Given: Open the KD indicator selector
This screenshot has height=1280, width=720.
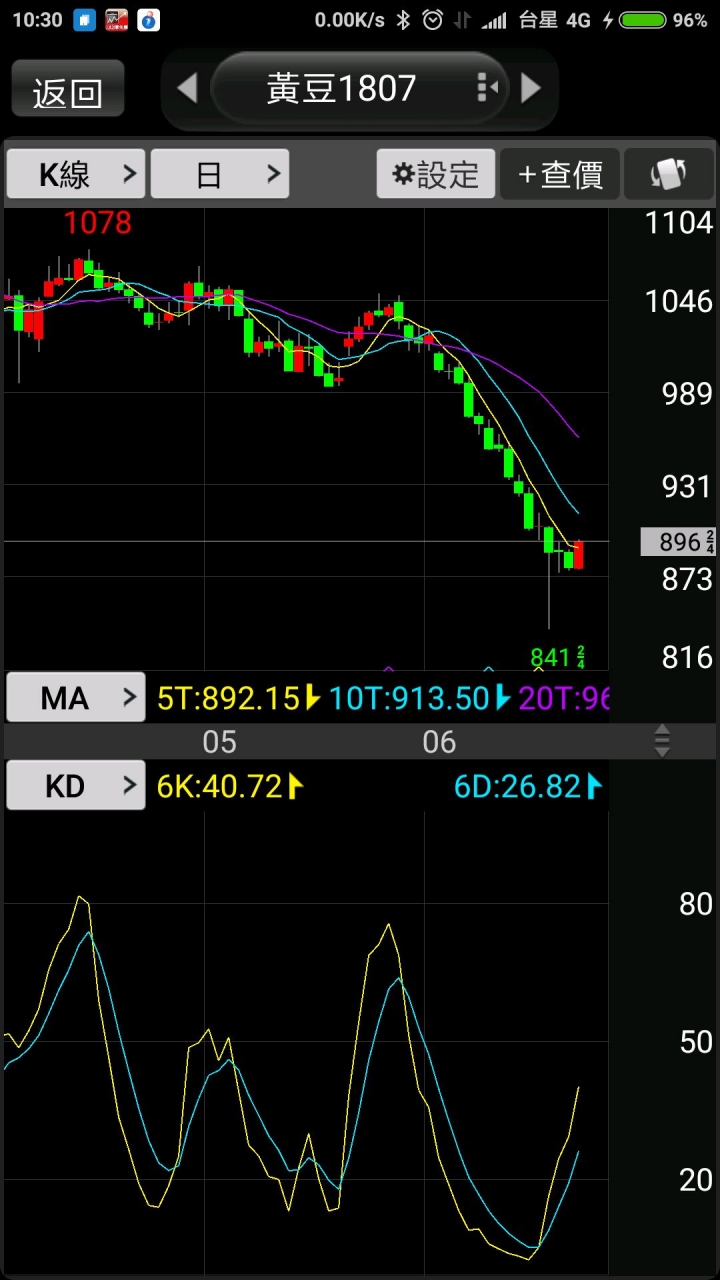Looking at the screenshot, I should (x=76, y=786).
